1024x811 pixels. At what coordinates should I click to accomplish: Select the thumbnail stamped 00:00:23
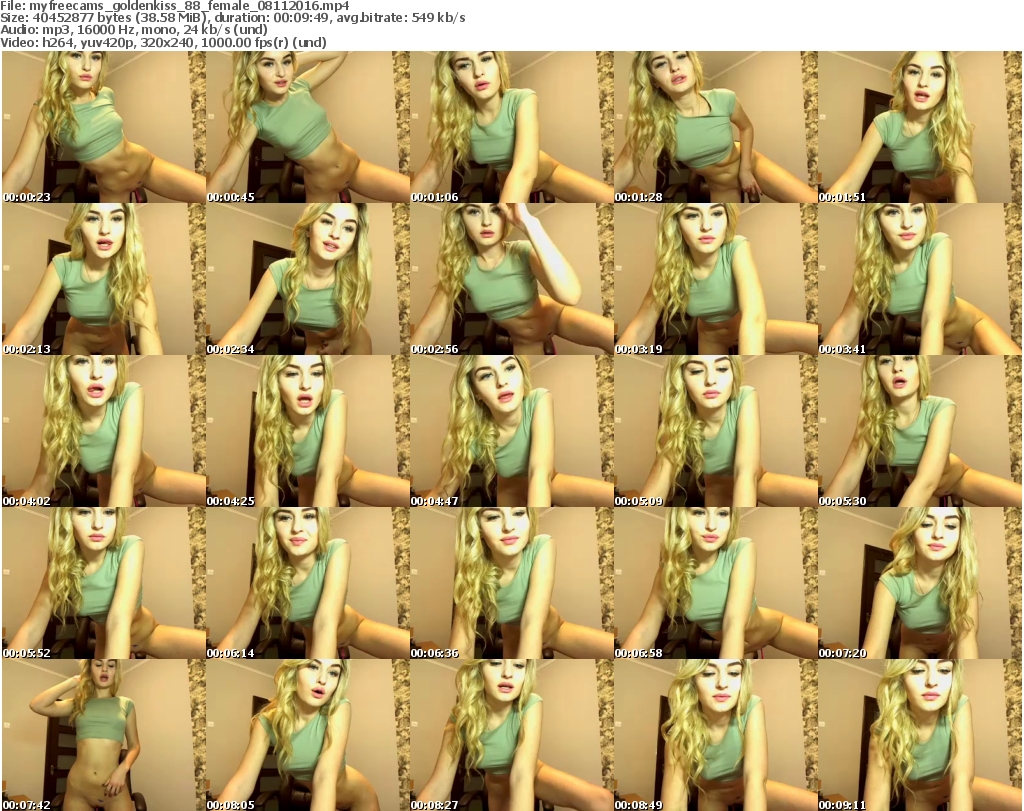coord(104,127)
